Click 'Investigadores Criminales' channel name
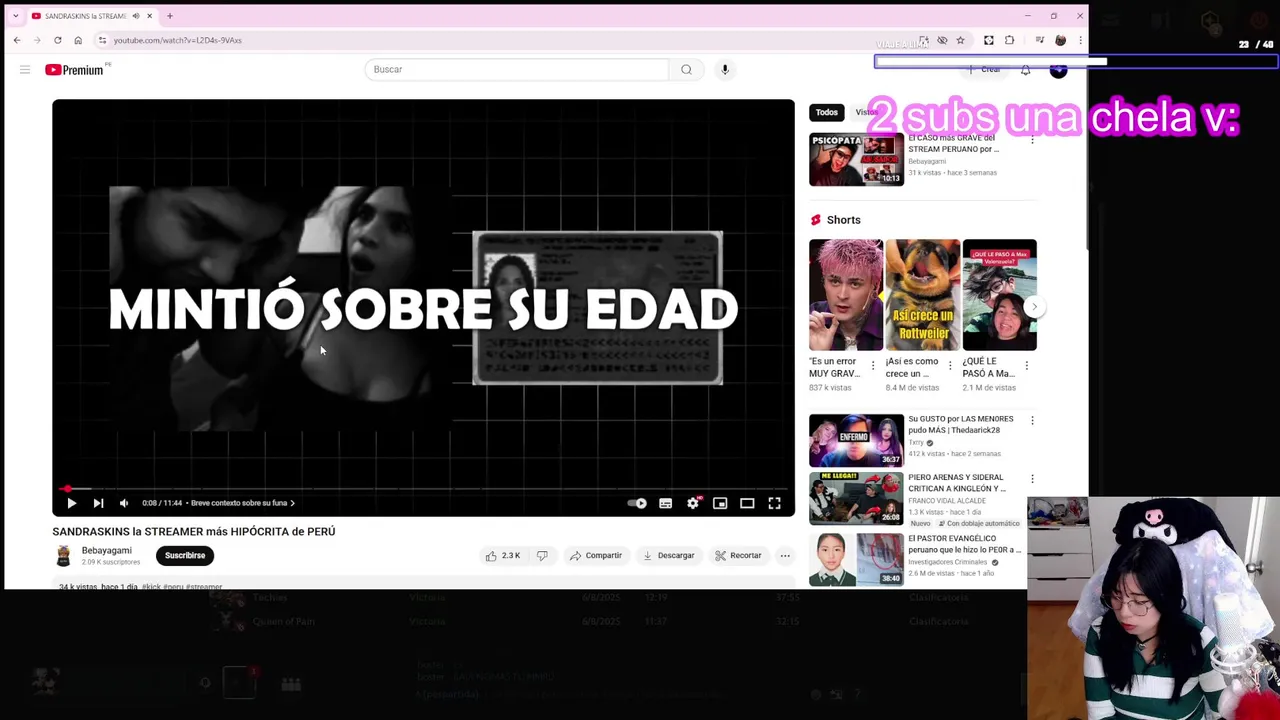Screen dimensions: 1280x720 (x=947, y=562)
